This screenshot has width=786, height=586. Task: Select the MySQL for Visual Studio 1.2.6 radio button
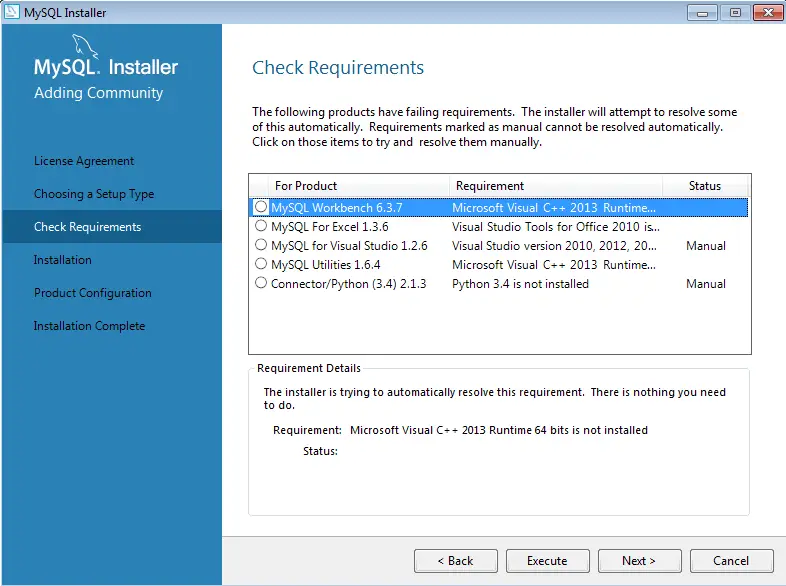coord(261,245)
